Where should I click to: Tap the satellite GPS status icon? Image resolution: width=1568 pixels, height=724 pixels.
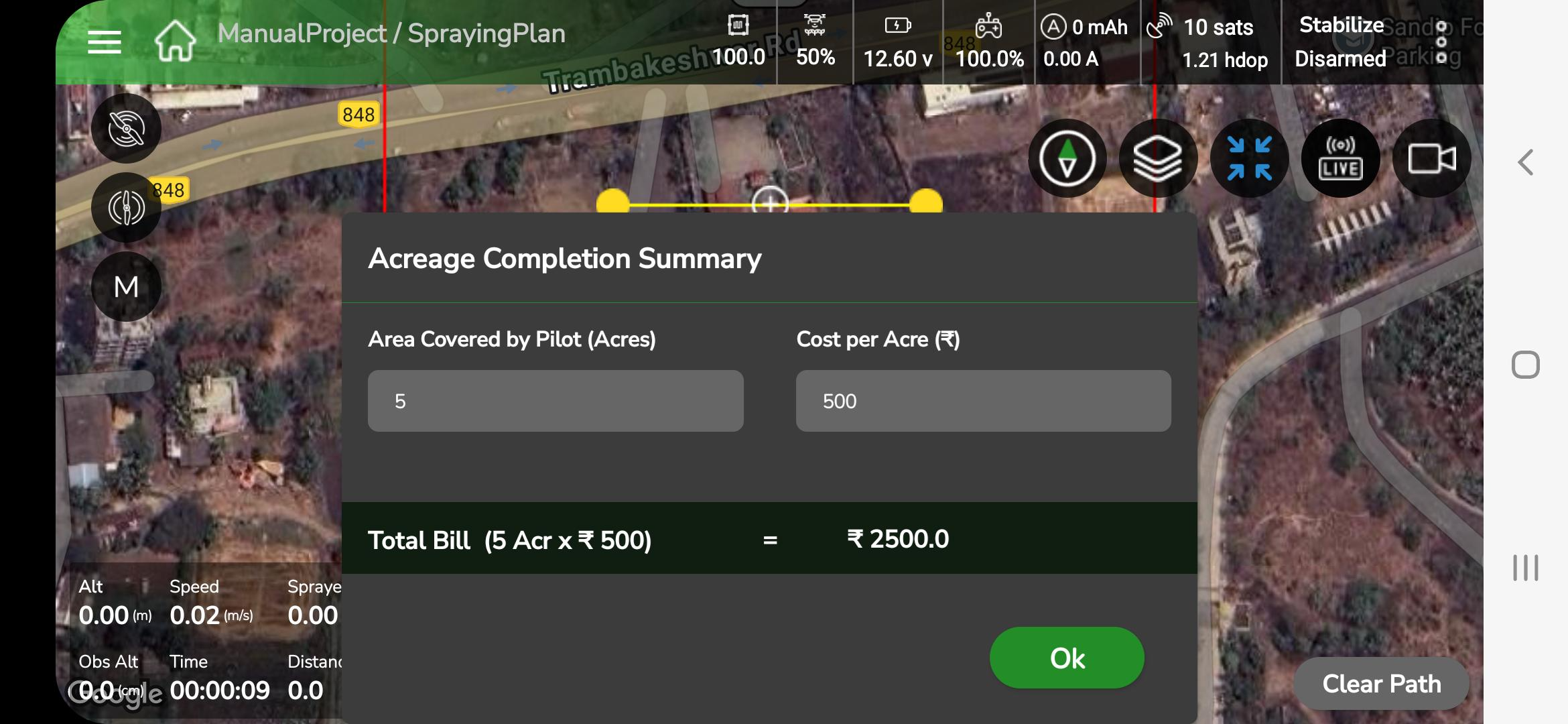[1159, 27]
